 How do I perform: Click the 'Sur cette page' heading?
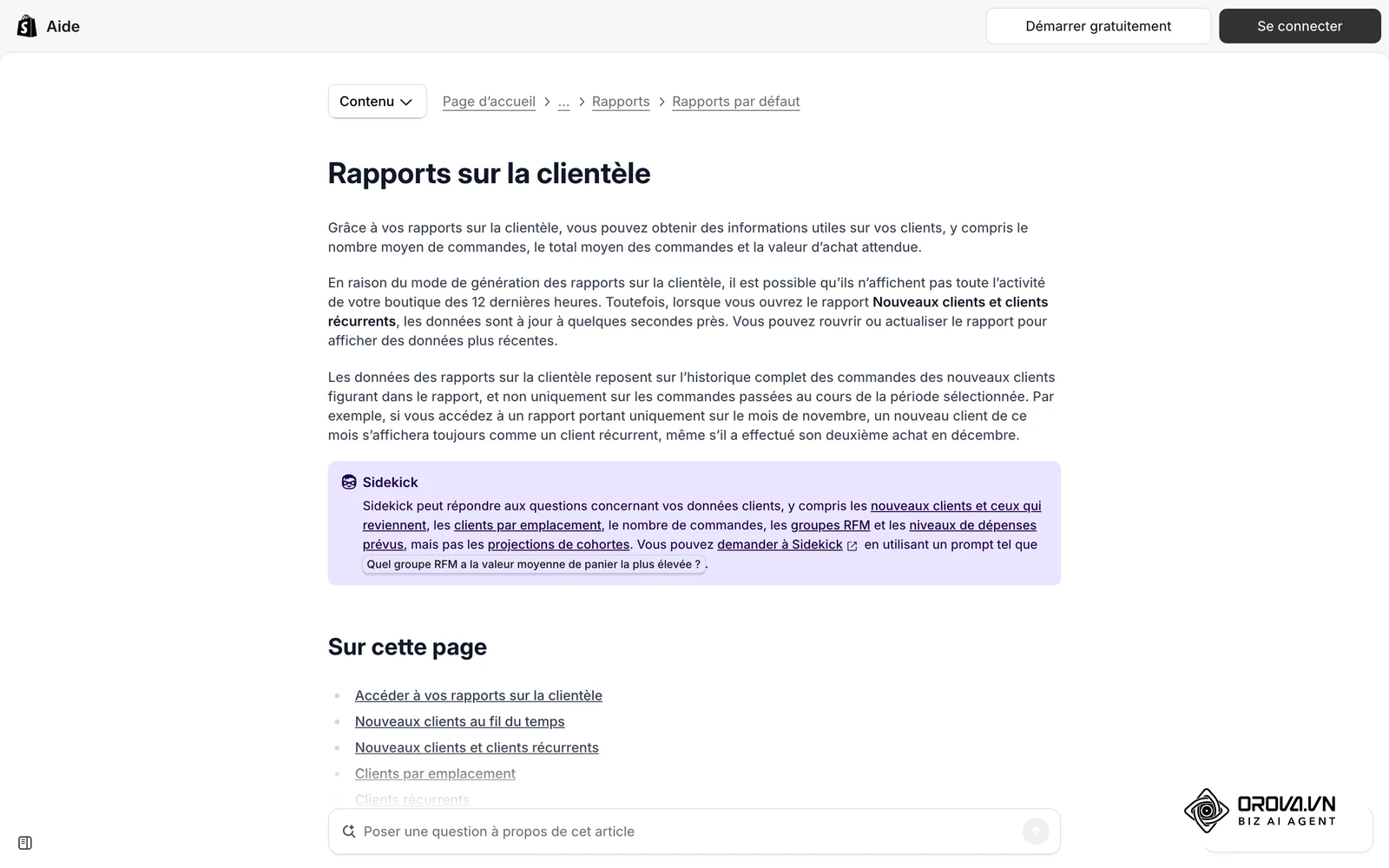click(x=407, y=647)
